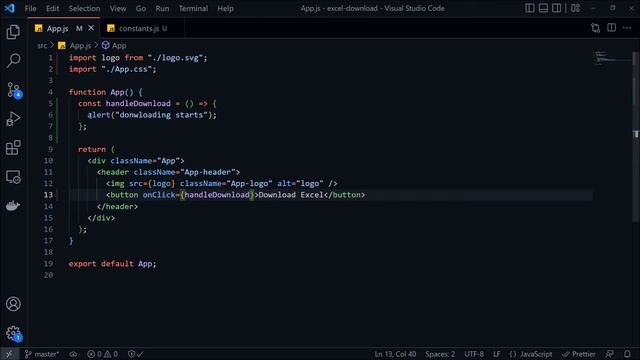640x360 pixels.
Task: Click the shield check status icon
Action: tap(136, 354)
